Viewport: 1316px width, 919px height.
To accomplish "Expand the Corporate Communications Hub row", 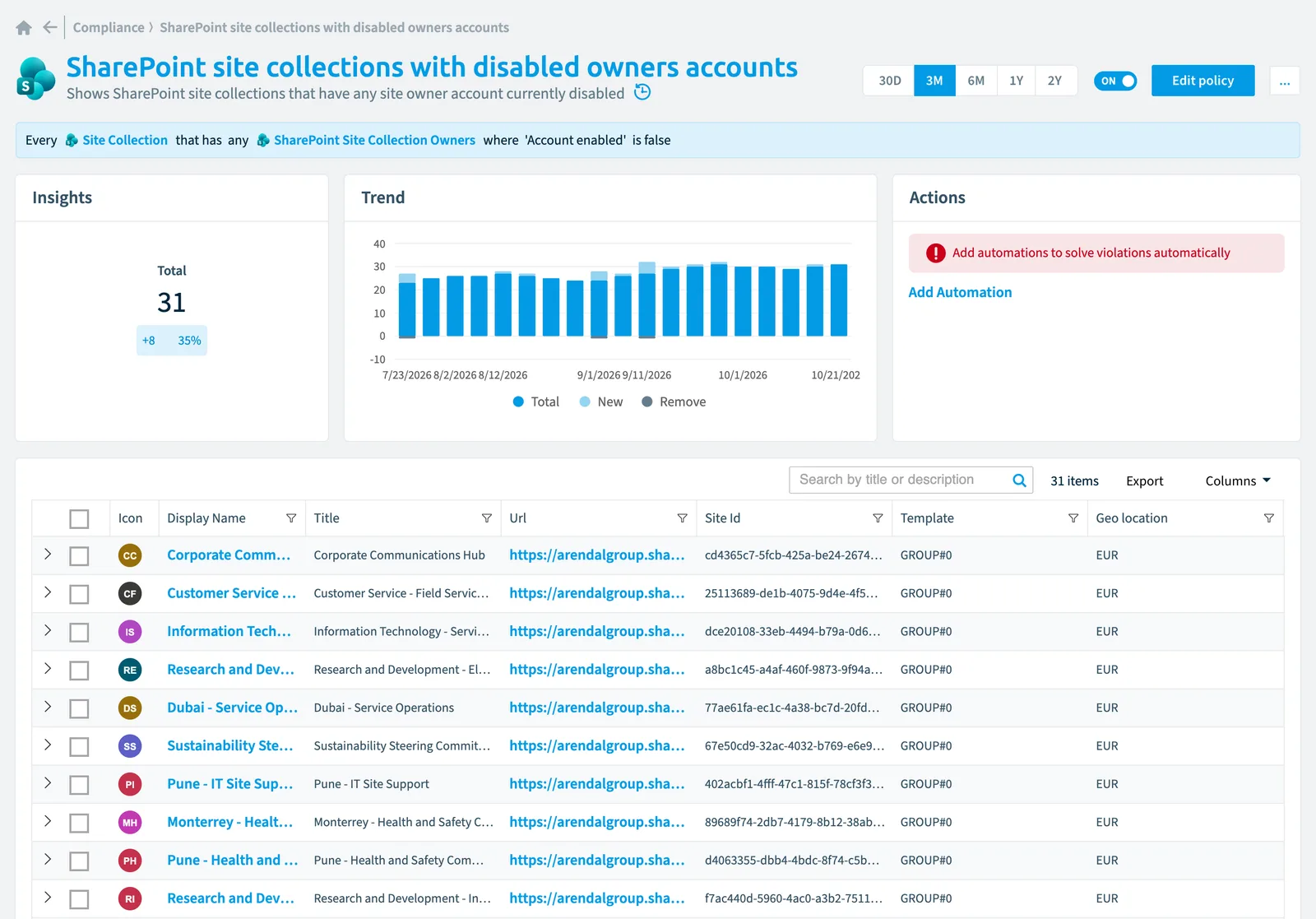I will (48, 555).
